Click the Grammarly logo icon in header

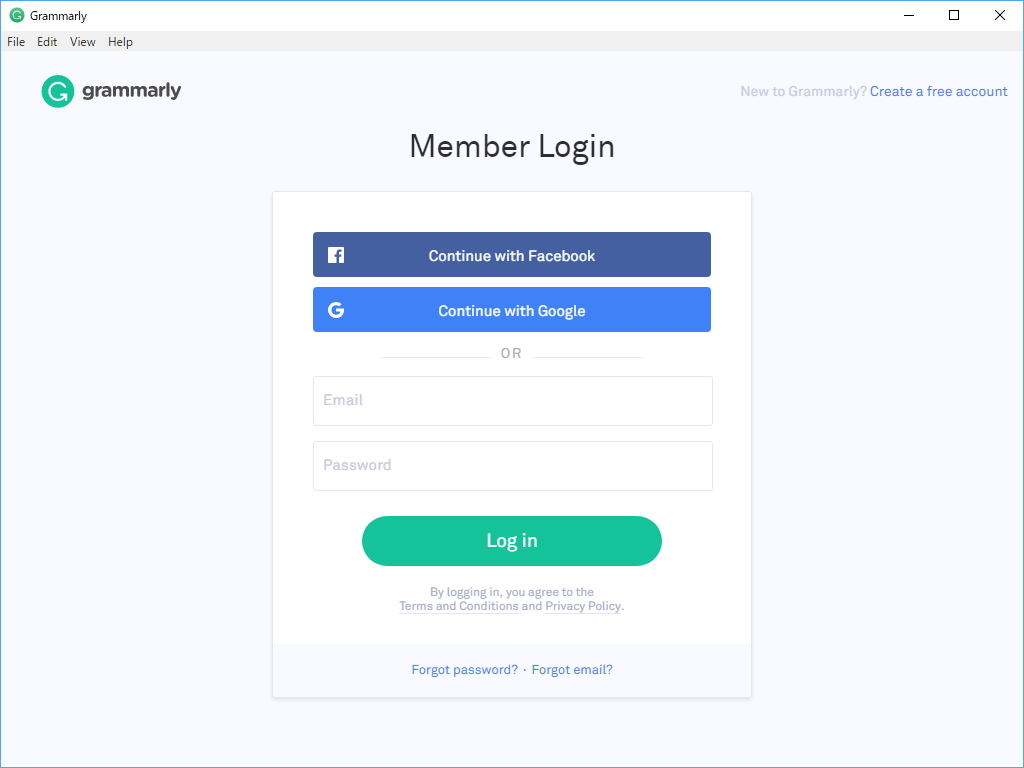(x=58, y=91)
